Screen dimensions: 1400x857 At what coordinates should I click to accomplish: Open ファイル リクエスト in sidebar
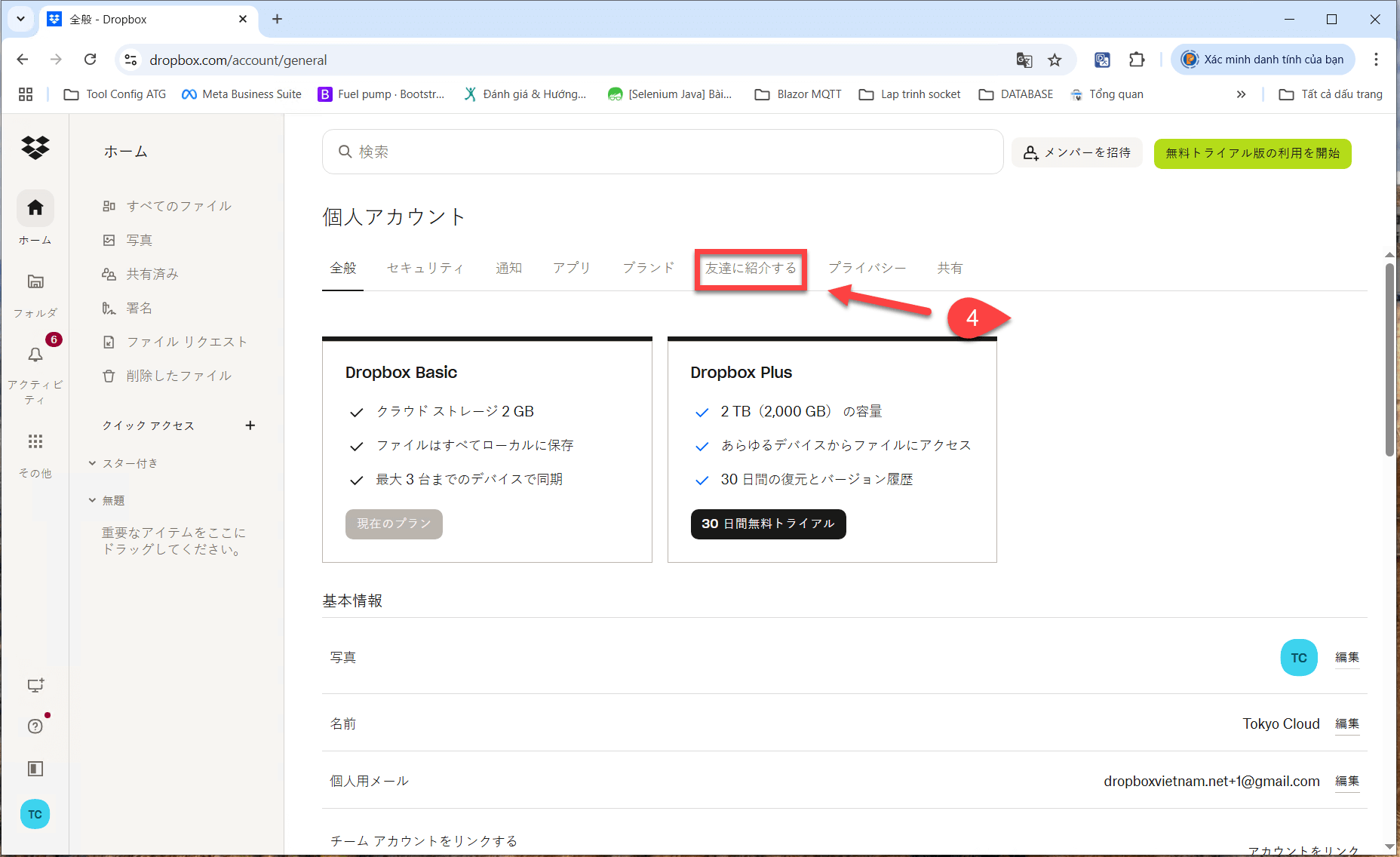[175, 342]
